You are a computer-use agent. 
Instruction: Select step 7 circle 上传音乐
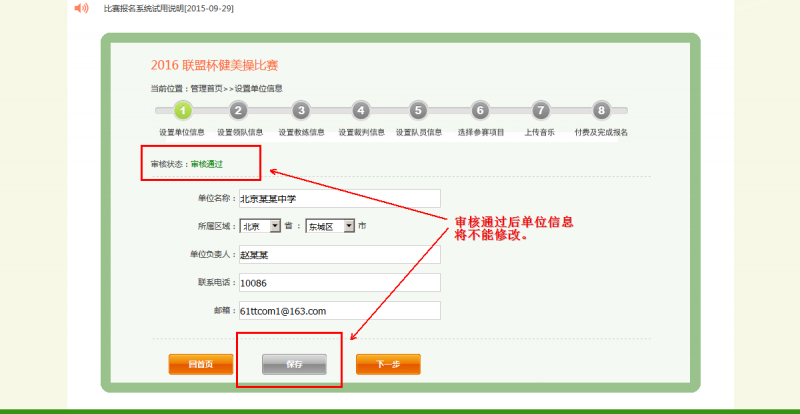tap(540, 111)
